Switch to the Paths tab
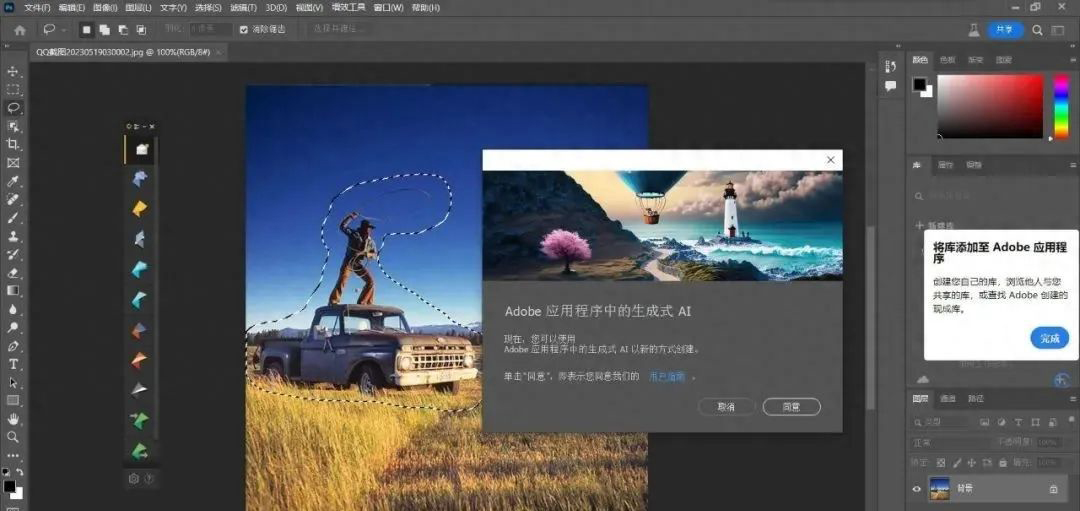 coord(976,399)
